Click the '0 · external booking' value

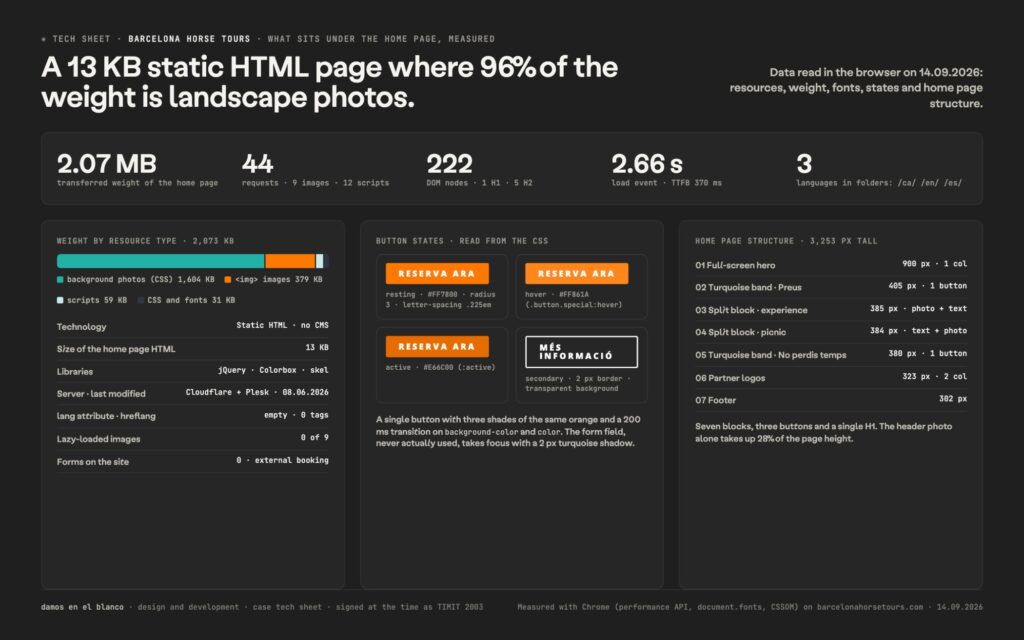tap(282, 460)
